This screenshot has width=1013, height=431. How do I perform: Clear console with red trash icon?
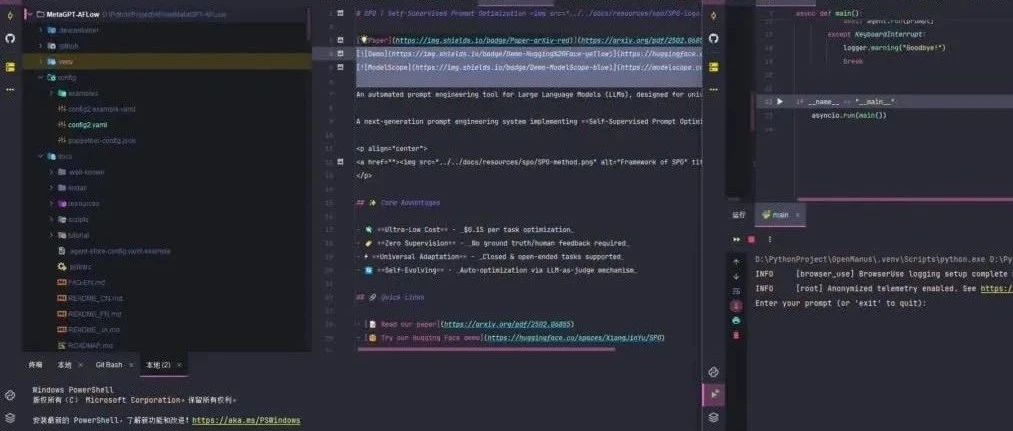736,335
